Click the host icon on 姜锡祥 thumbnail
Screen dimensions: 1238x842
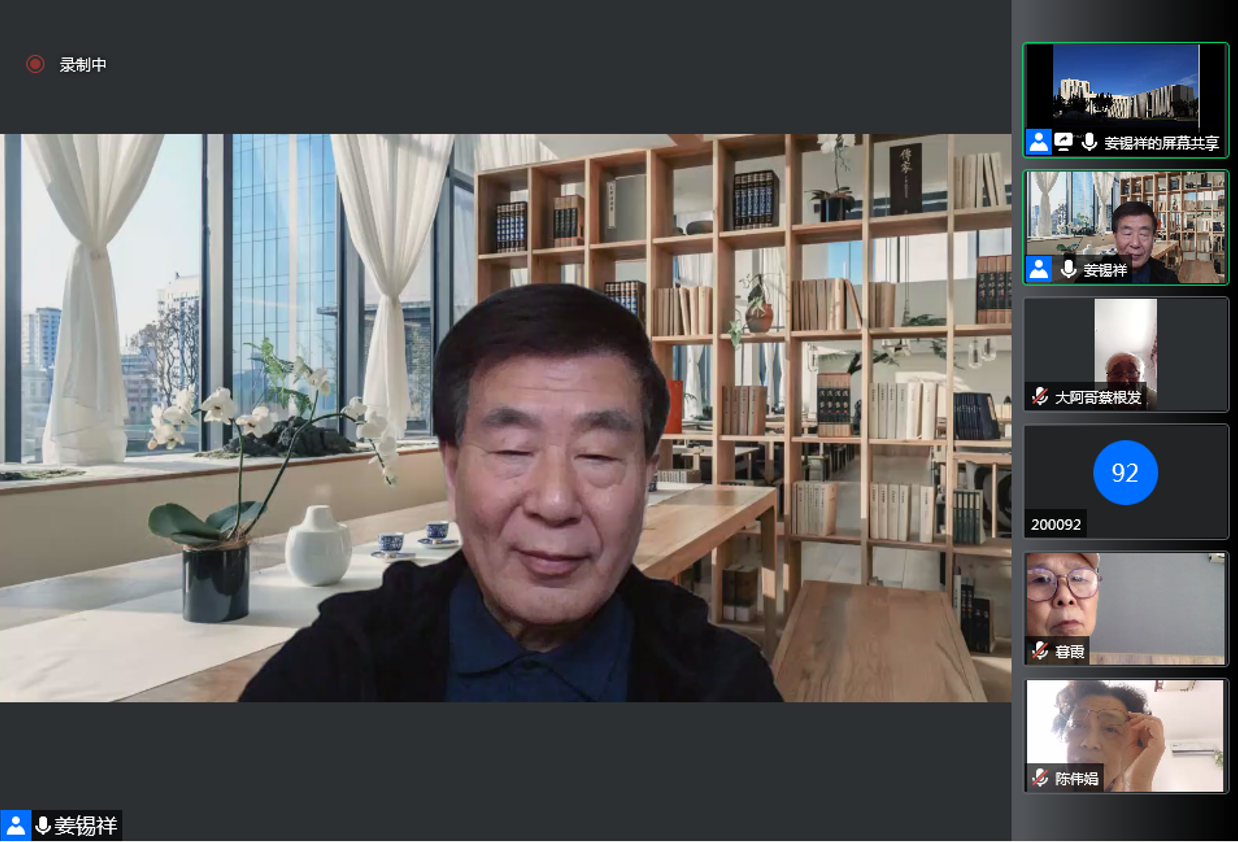[1038, 269]
